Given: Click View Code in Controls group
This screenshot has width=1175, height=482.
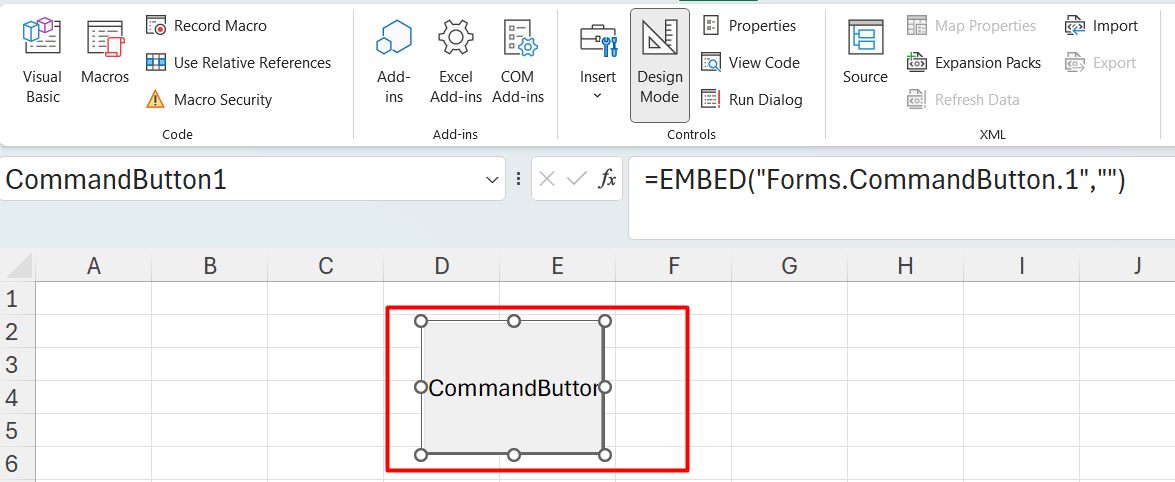Looking at the screenshot, I should pyautogui.click(x=751, y=63).
